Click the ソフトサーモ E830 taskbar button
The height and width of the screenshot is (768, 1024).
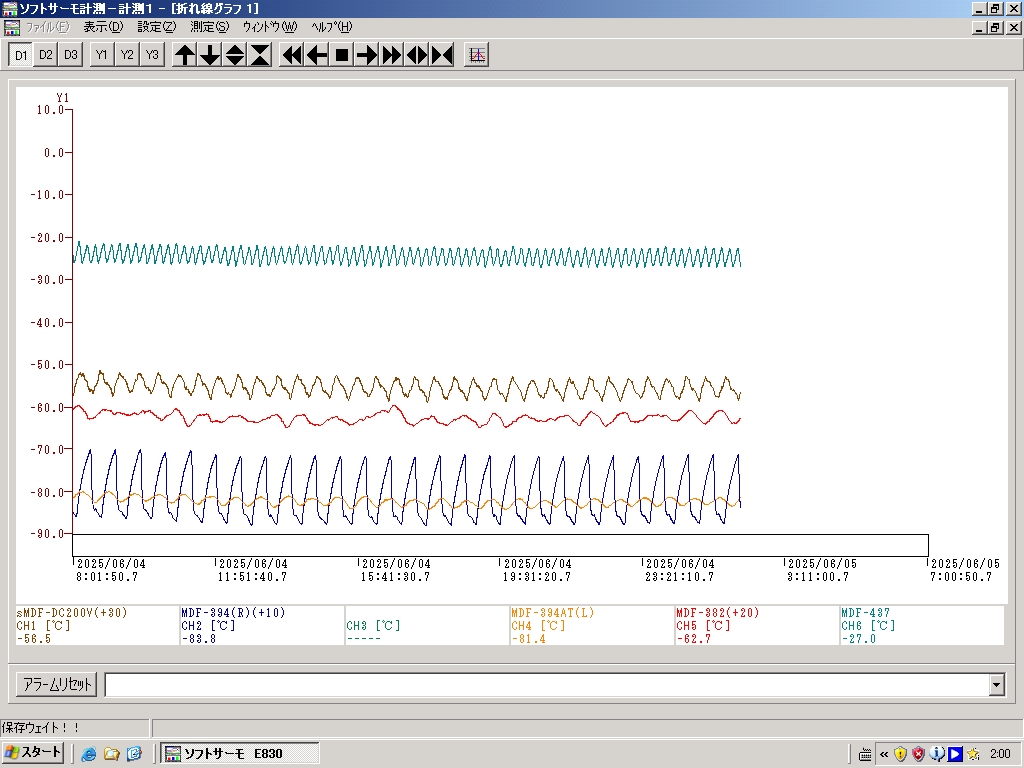point(240,754)
